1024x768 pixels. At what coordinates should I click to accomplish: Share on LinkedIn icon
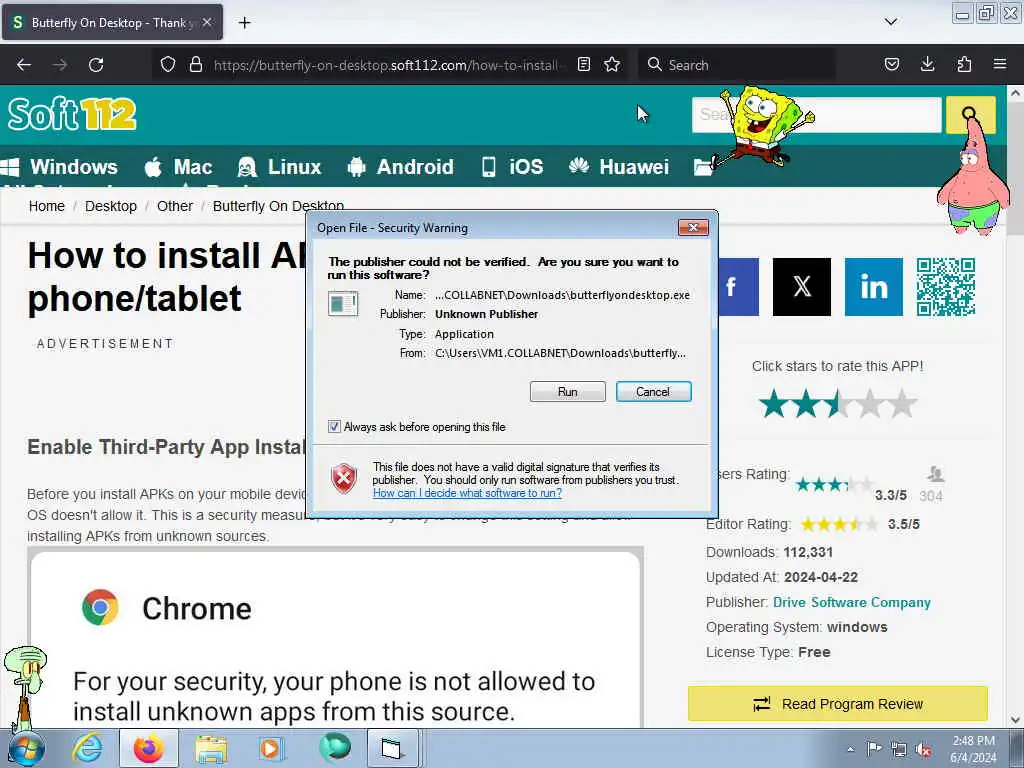point(874,287)
